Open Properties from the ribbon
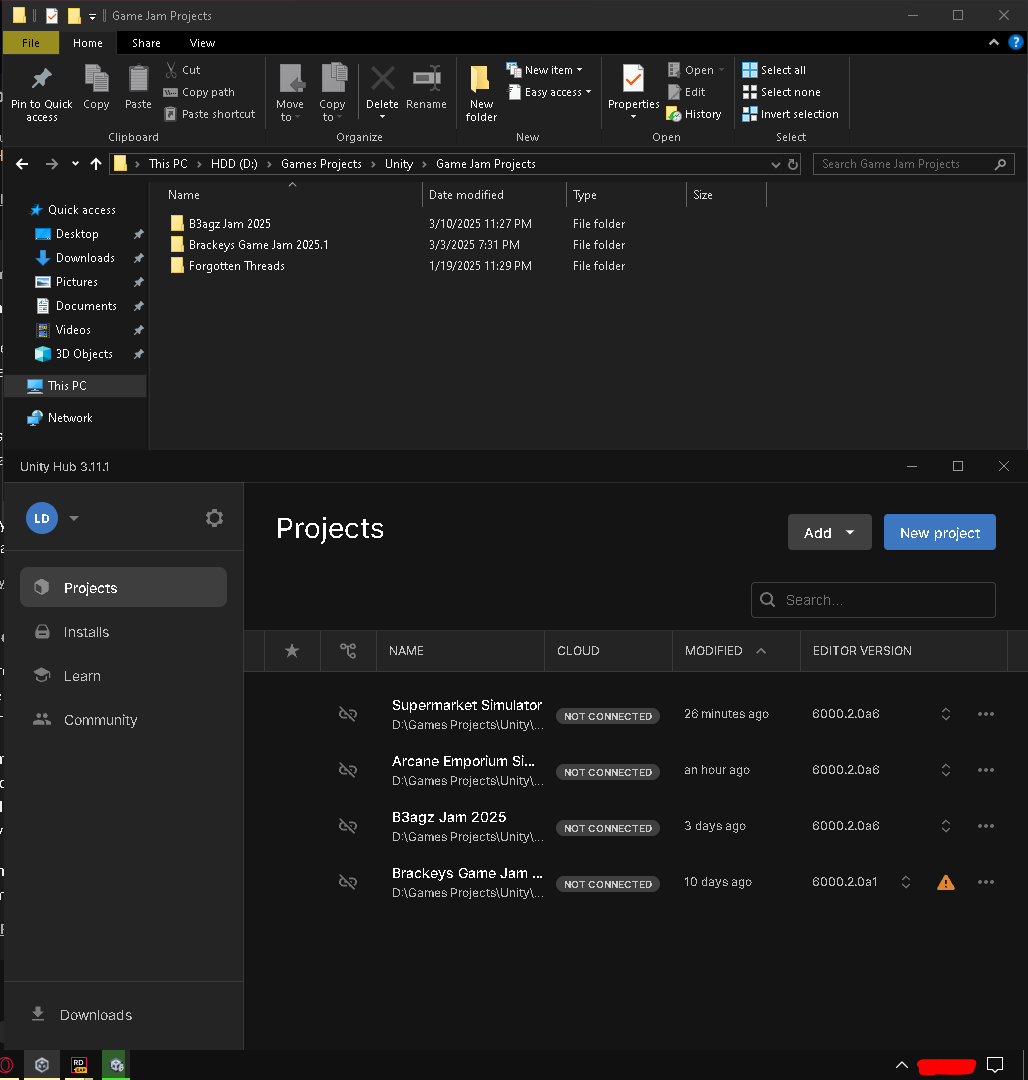This screenshot has width=1028, height=1080. point(633,90)
